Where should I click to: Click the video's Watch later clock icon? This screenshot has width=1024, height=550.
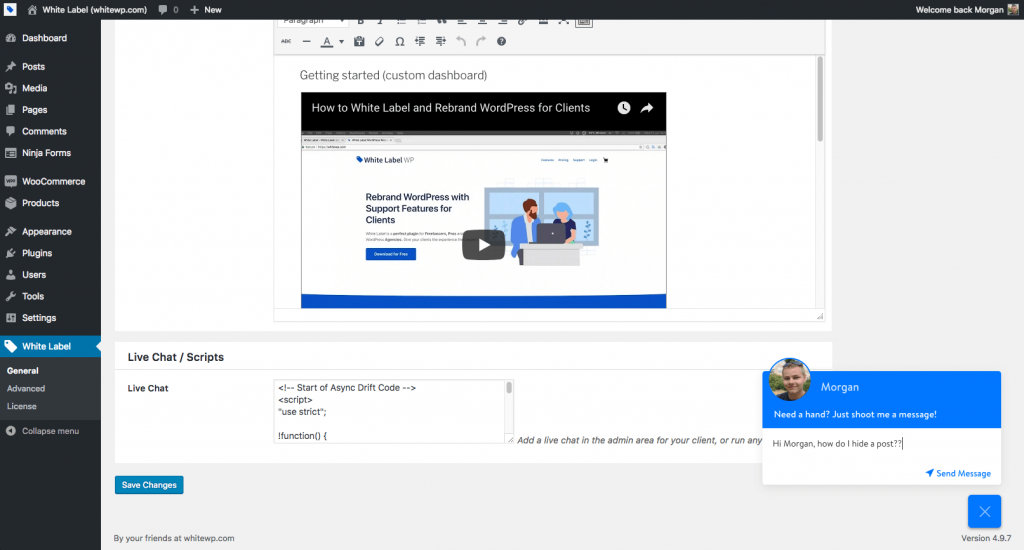point(624,108)
